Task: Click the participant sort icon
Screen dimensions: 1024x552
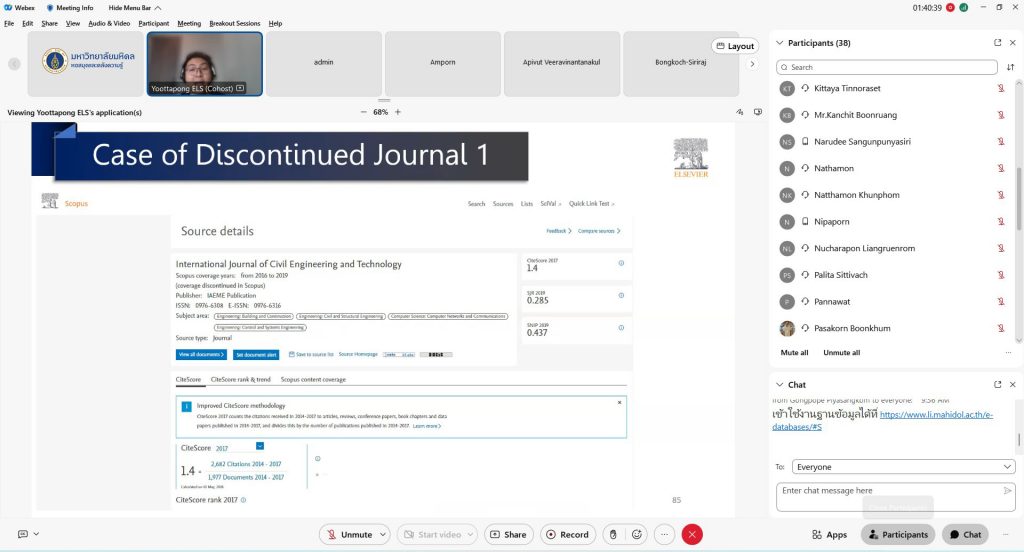Action: (1010, 67)
